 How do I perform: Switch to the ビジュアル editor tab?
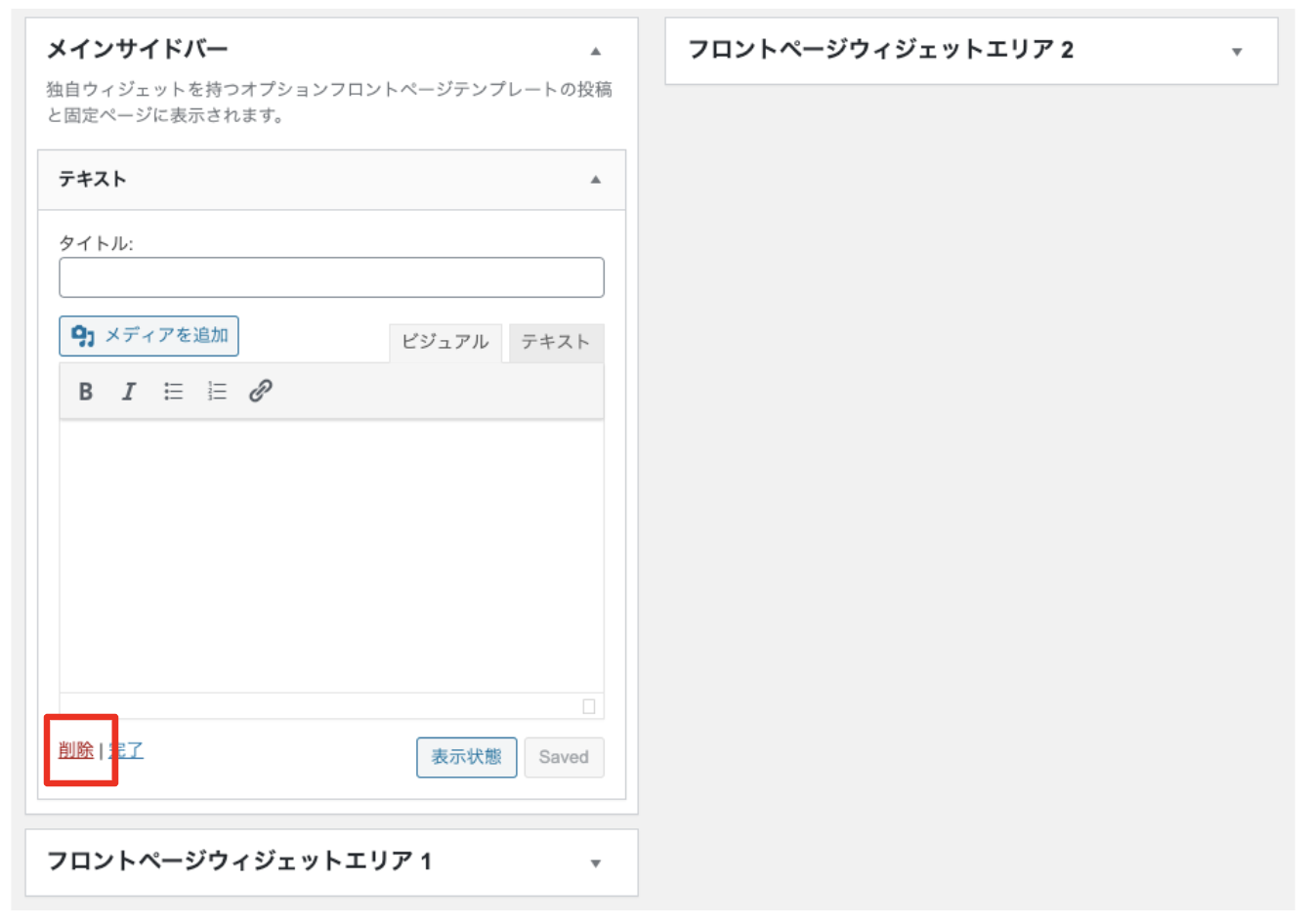[x=445, y=342]
